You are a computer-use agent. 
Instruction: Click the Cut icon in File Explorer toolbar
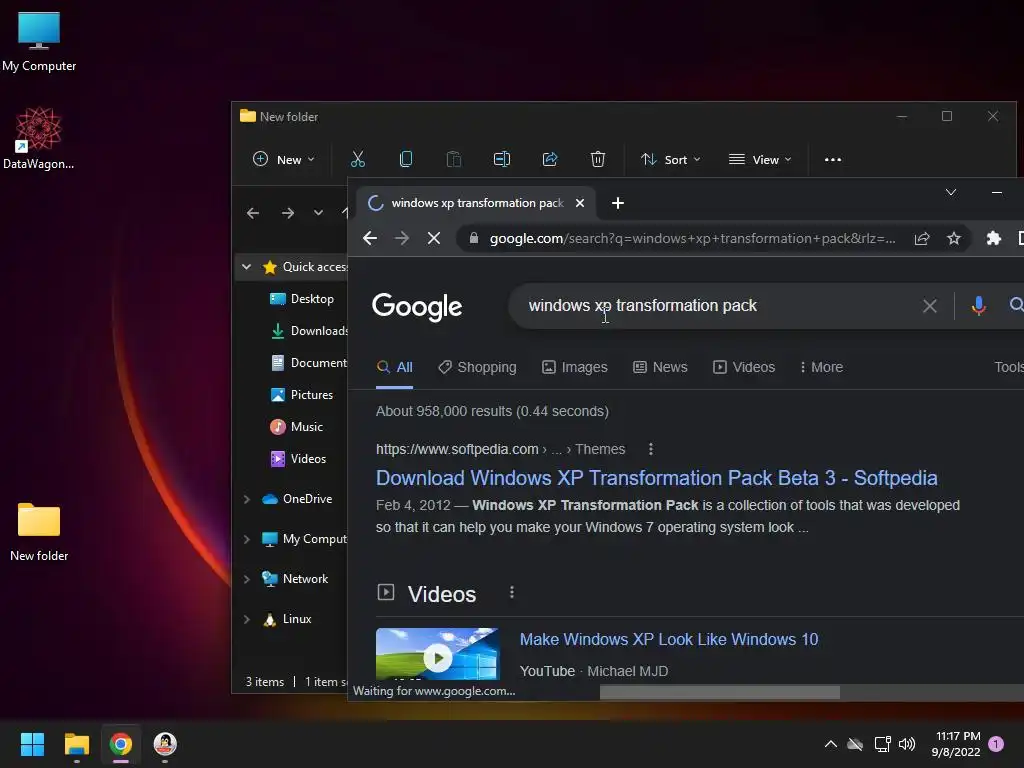[x=358, y=159]
